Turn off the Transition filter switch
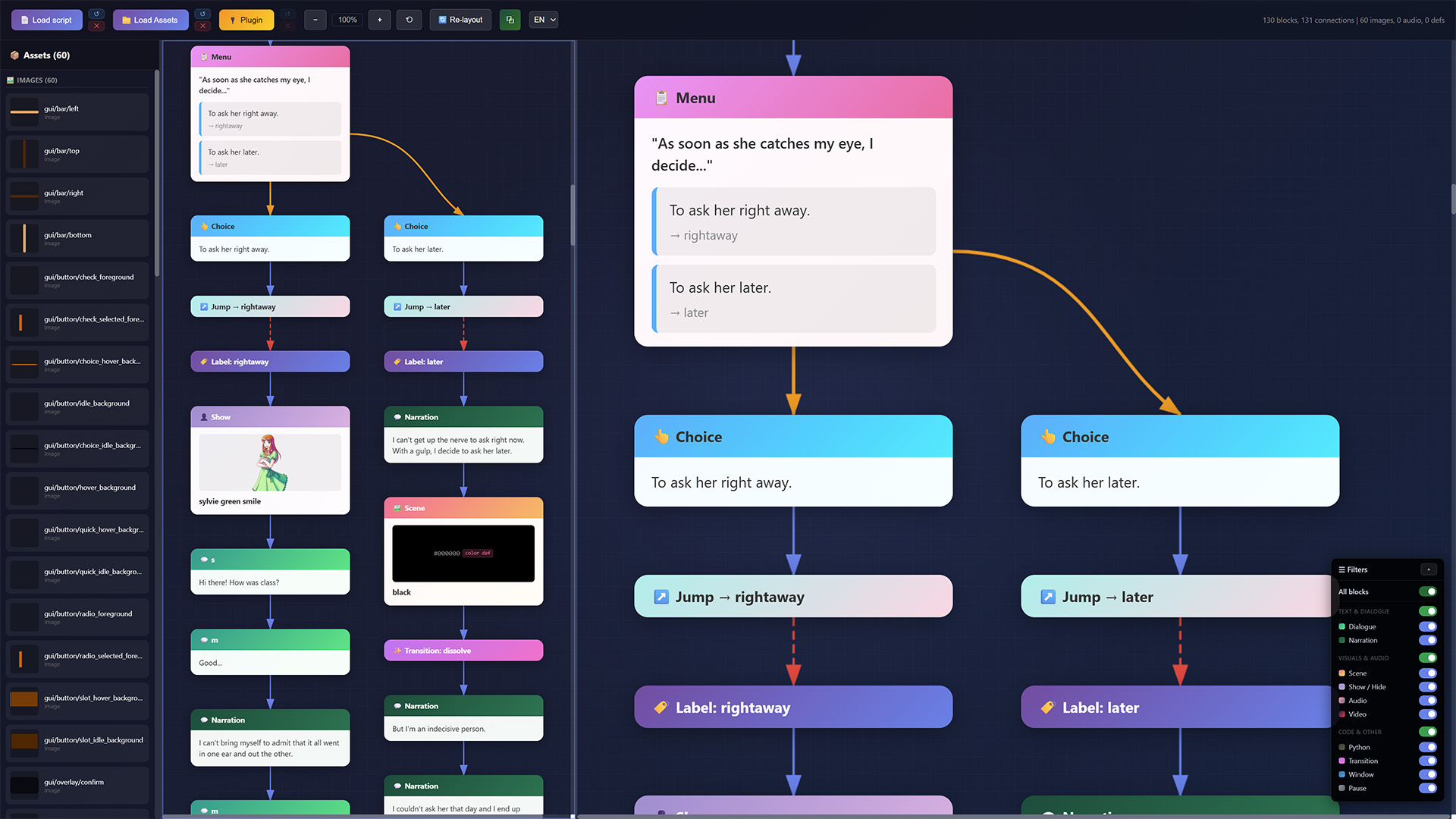 (1427, 761)
